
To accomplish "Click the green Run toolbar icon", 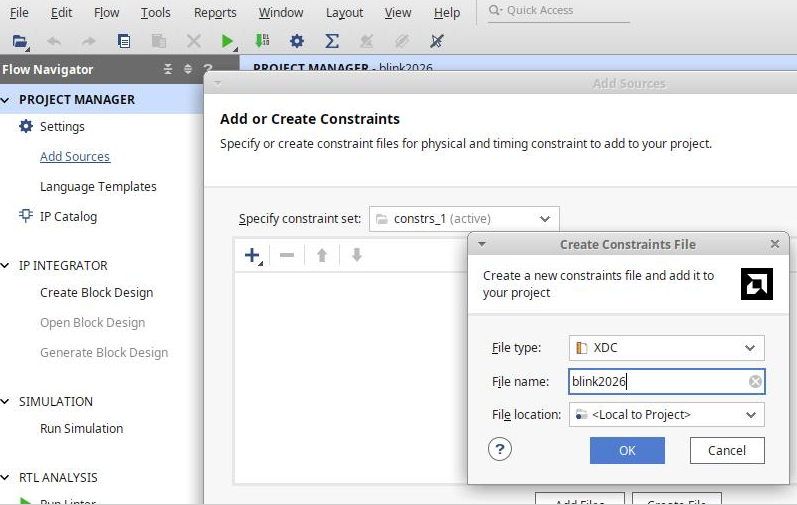I will click(228, 41).
